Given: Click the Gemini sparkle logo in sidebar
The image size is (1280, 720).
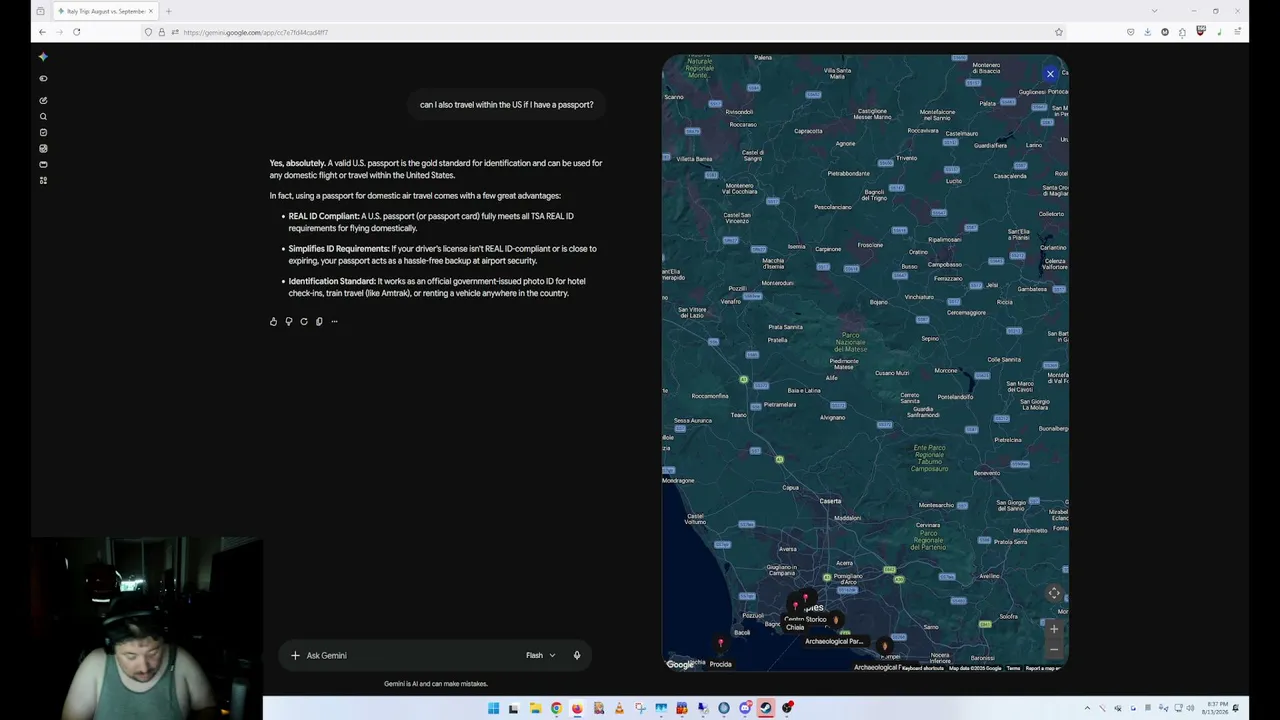Looking at the screenshot, I should point(43,57).
